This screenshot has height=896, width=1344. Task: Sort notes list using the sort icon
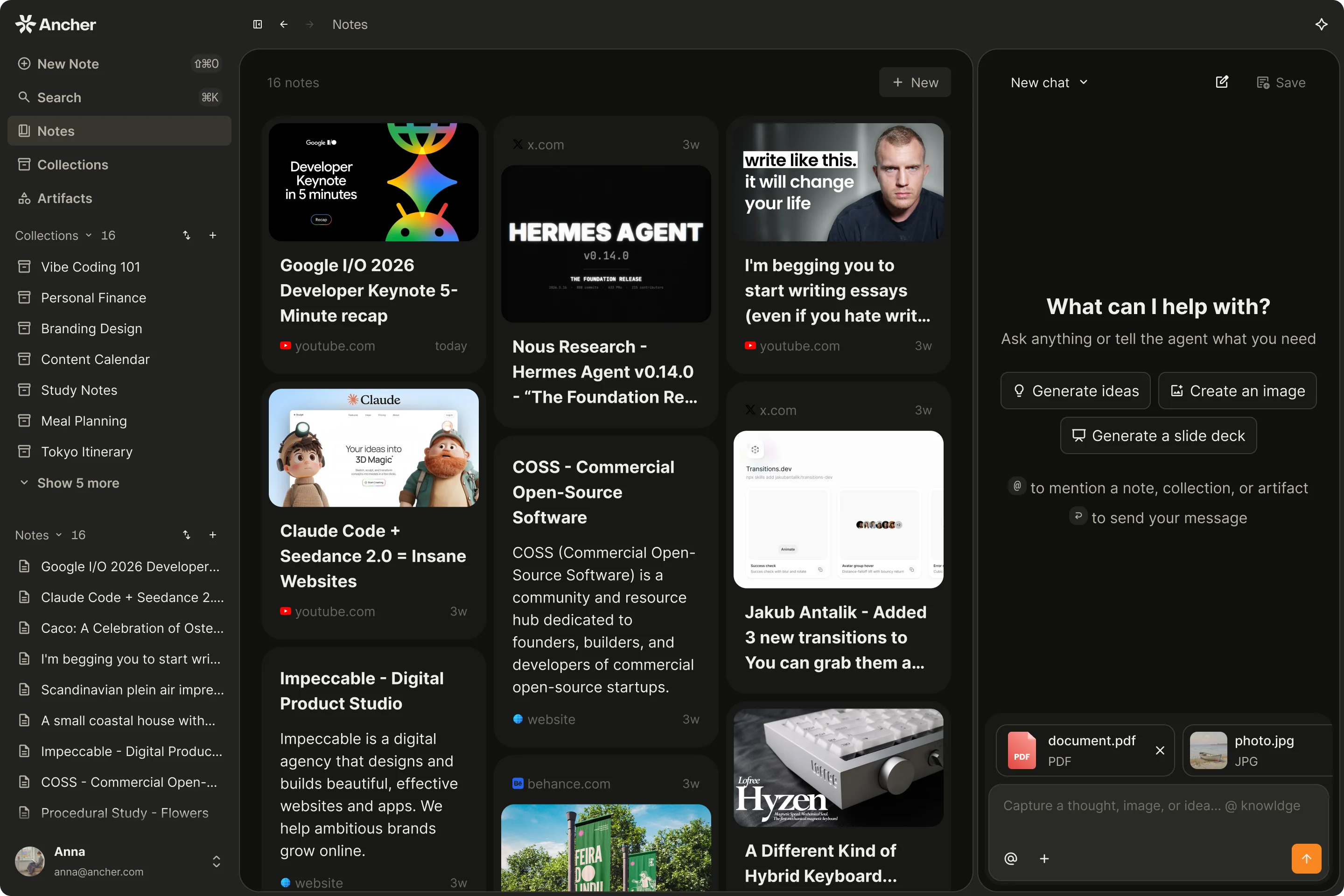click(187, 535)
